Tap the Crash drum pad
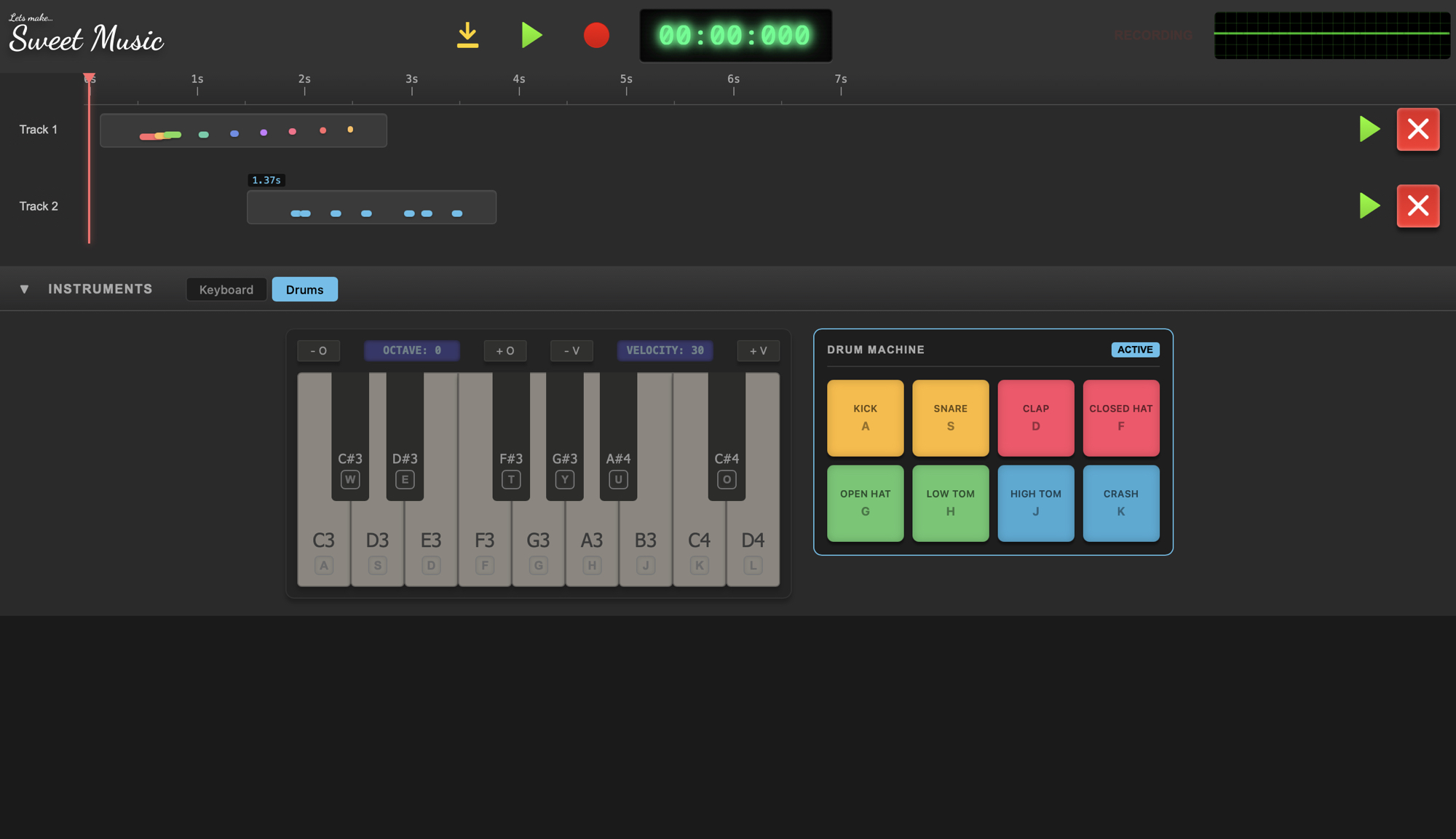 [x=1120, y=503]
